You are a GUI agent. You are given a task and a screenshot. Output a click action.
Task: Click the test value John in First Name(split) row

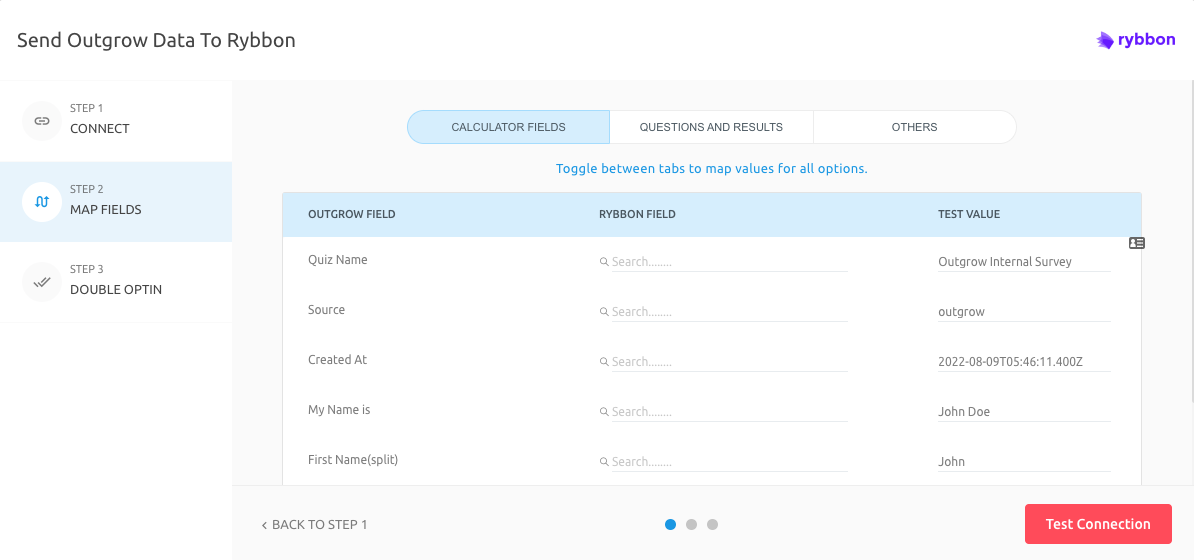click(1024, 462)
